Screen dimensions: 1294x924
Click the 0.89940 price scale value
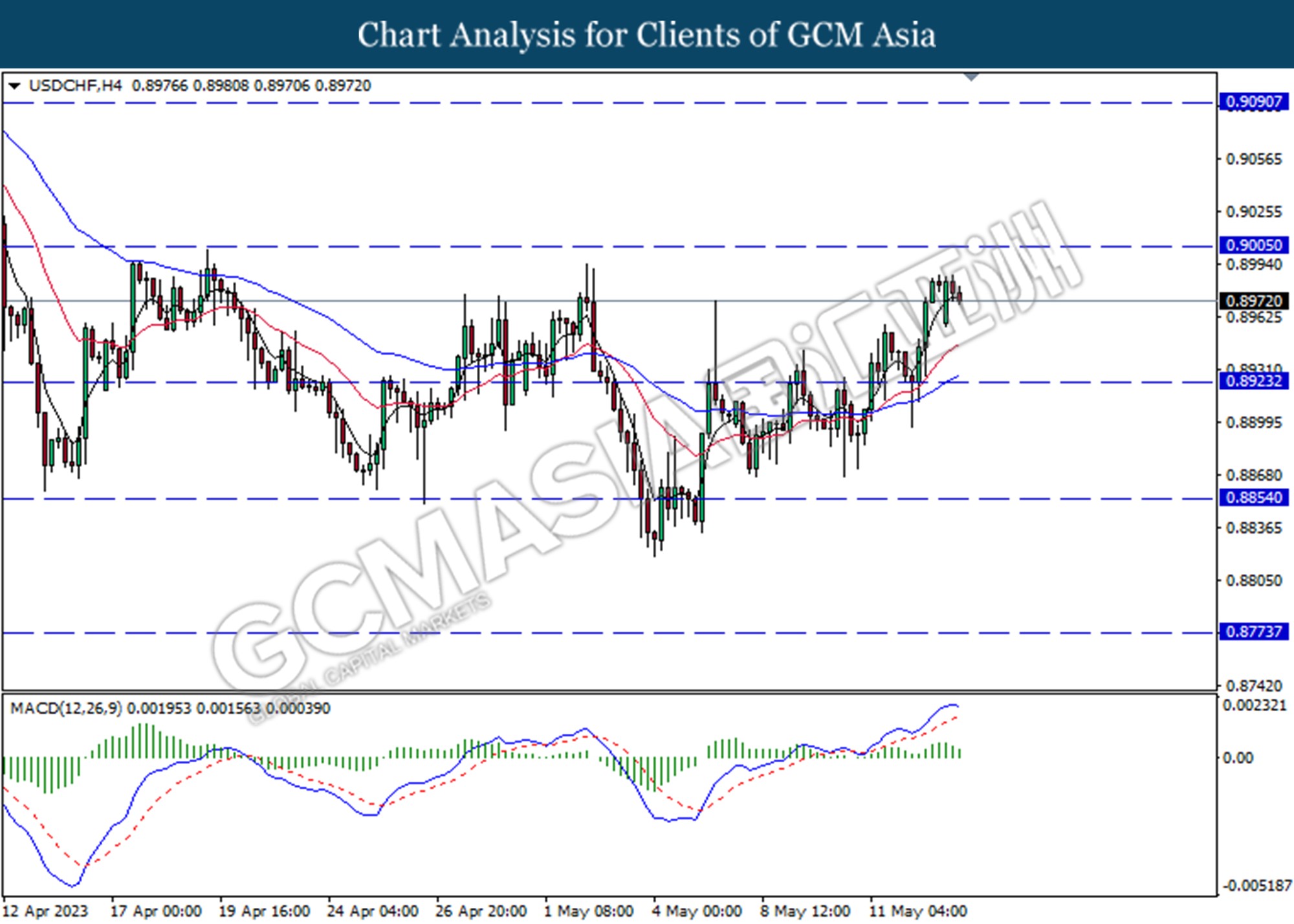(x=1254, y=265)
